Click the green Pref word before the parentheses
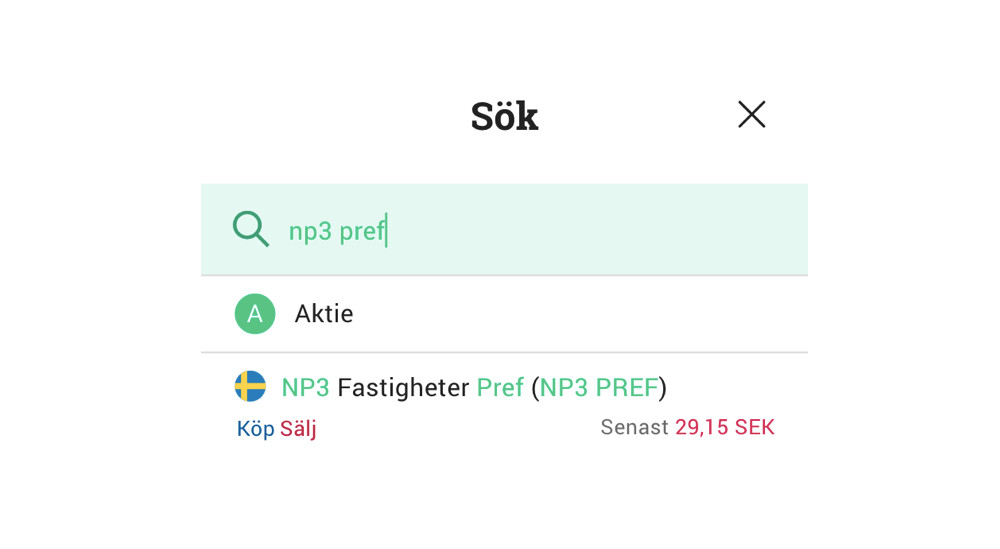The image size is (1000, 549). point(500,387)
